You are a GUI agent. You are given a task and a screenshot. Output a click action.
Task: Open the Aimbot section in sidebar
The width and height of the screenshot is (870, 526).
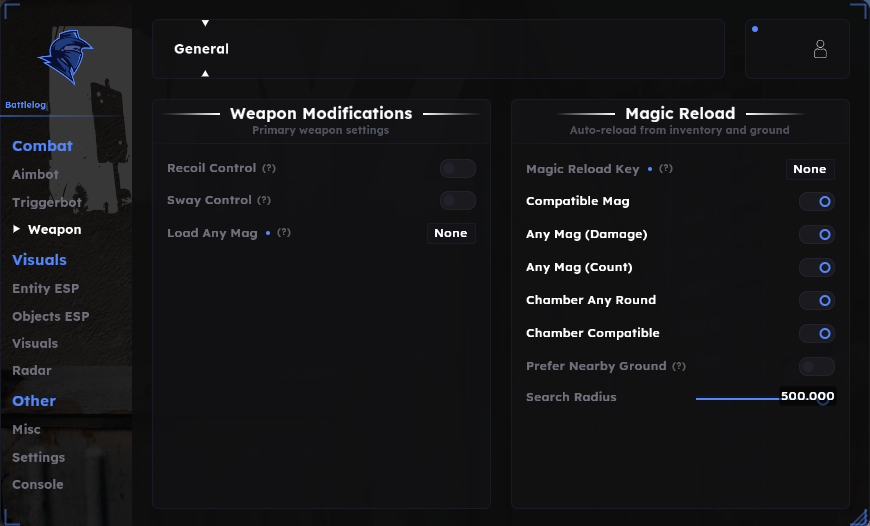(x=36, y=175)
